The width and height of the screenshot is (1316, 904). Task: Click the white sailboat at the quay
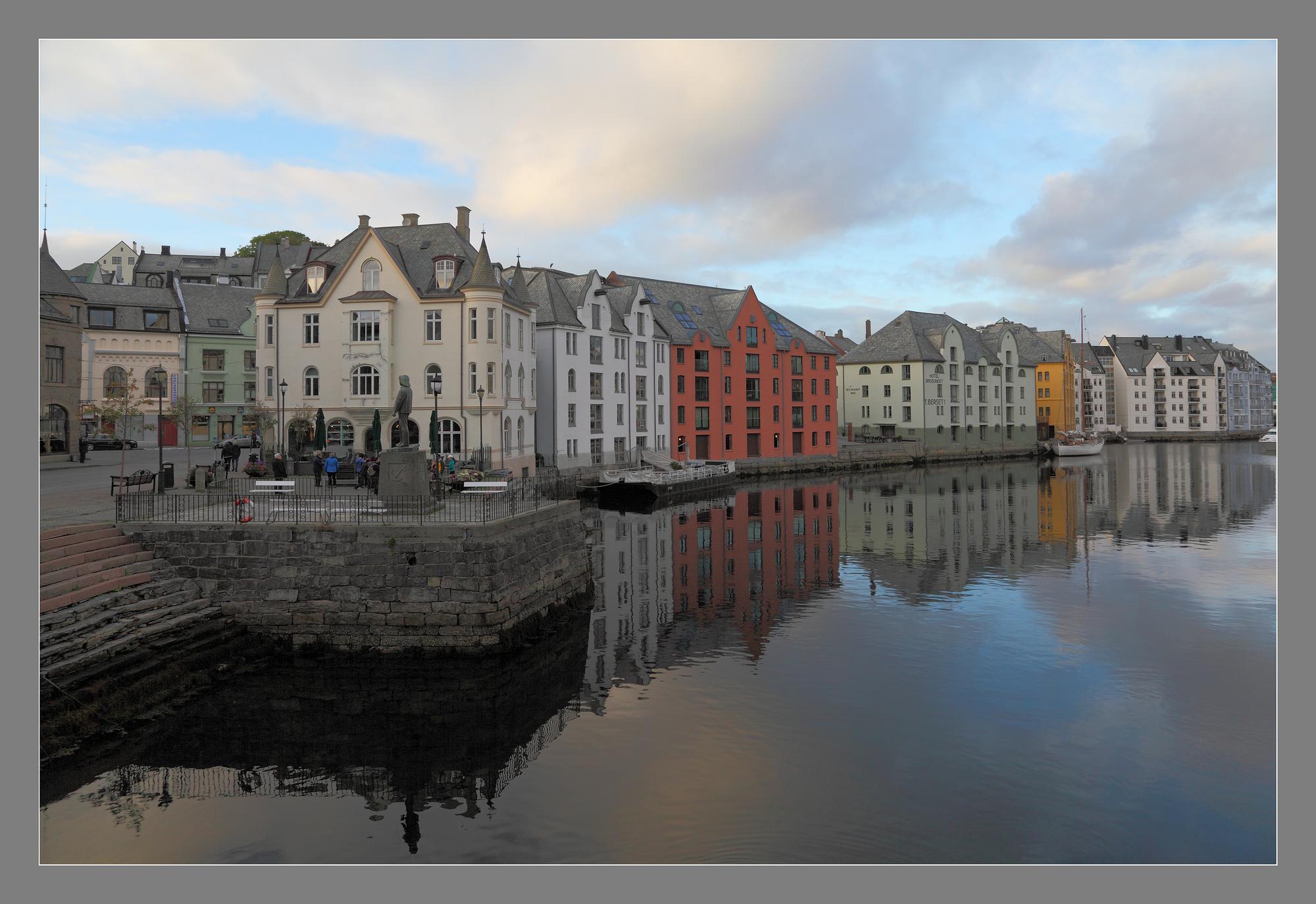[x=1078, y=447]
